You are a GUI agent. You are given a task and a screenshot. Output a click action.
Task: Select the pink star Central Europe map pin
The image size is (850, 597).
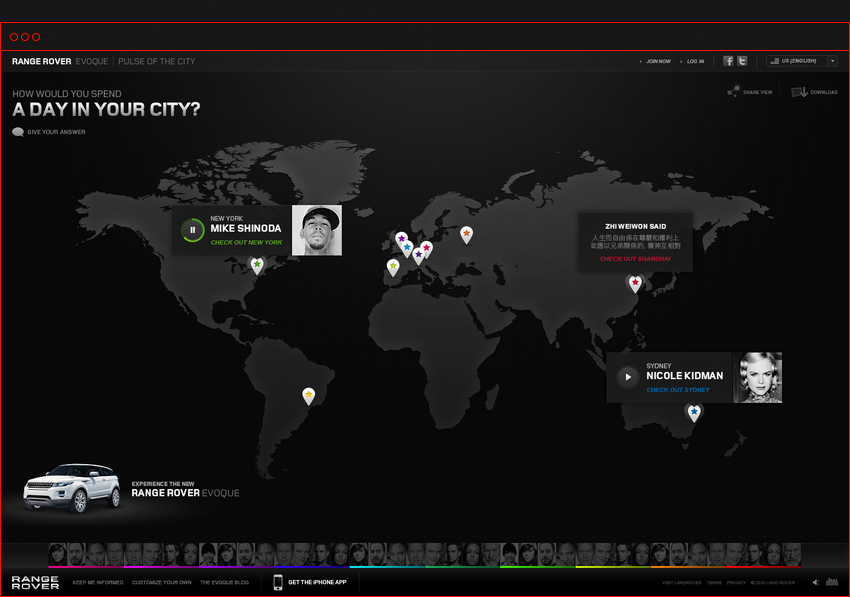click(427, 249)
